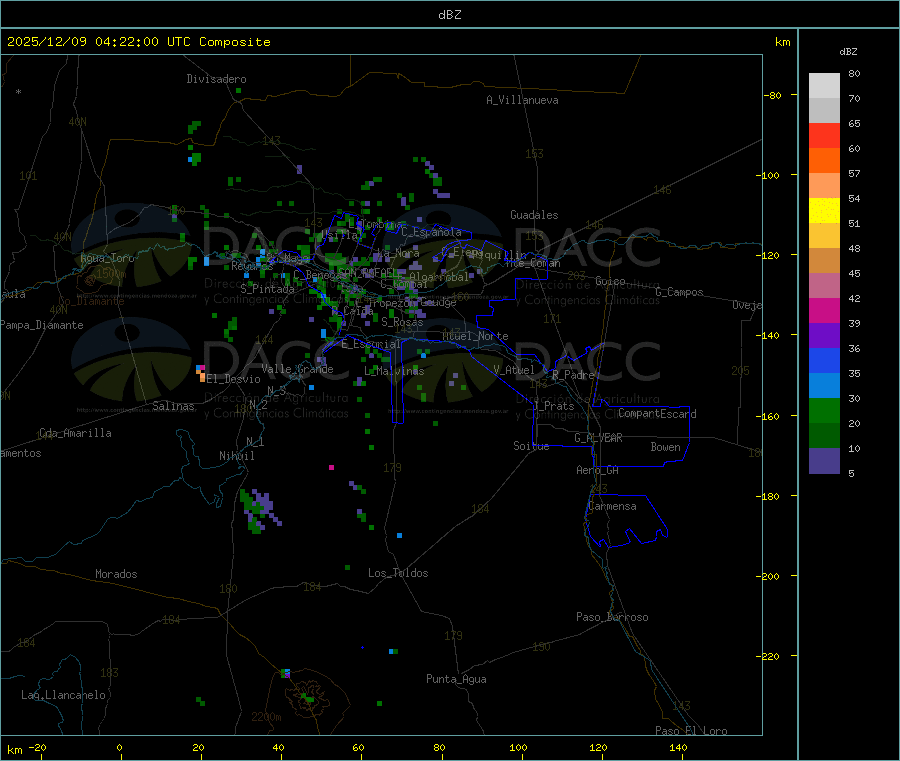This screenshot has height=761, width=900.
Task: Click the 'Bowen' map label
Action: tap(666, 447)
